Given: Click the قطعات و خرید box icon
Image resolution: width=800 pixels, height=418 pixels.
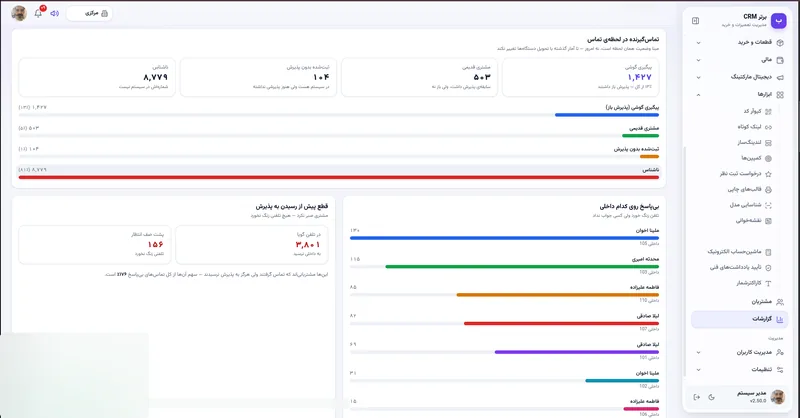Looking at the screenshot, I should point(780,42).
